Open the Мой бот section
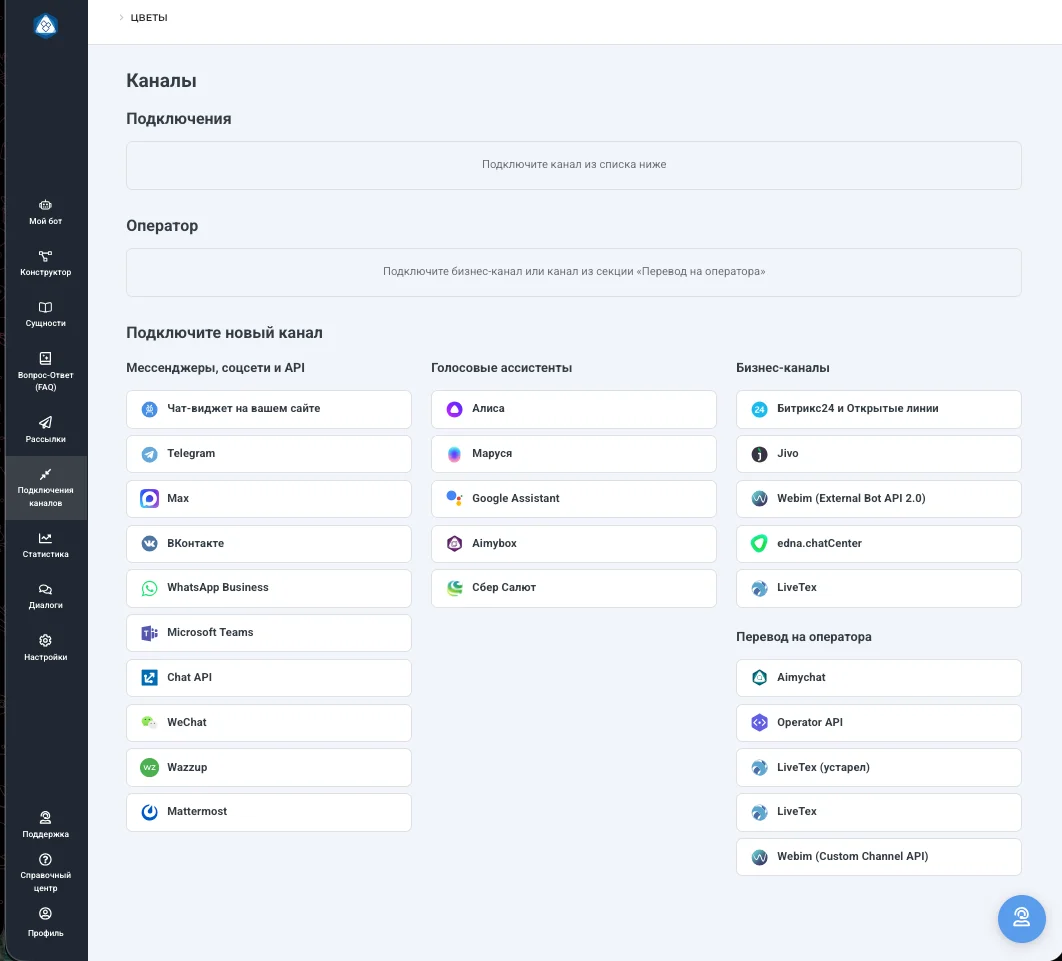Screen dimensions: 1062x961 tap(45, 212)
